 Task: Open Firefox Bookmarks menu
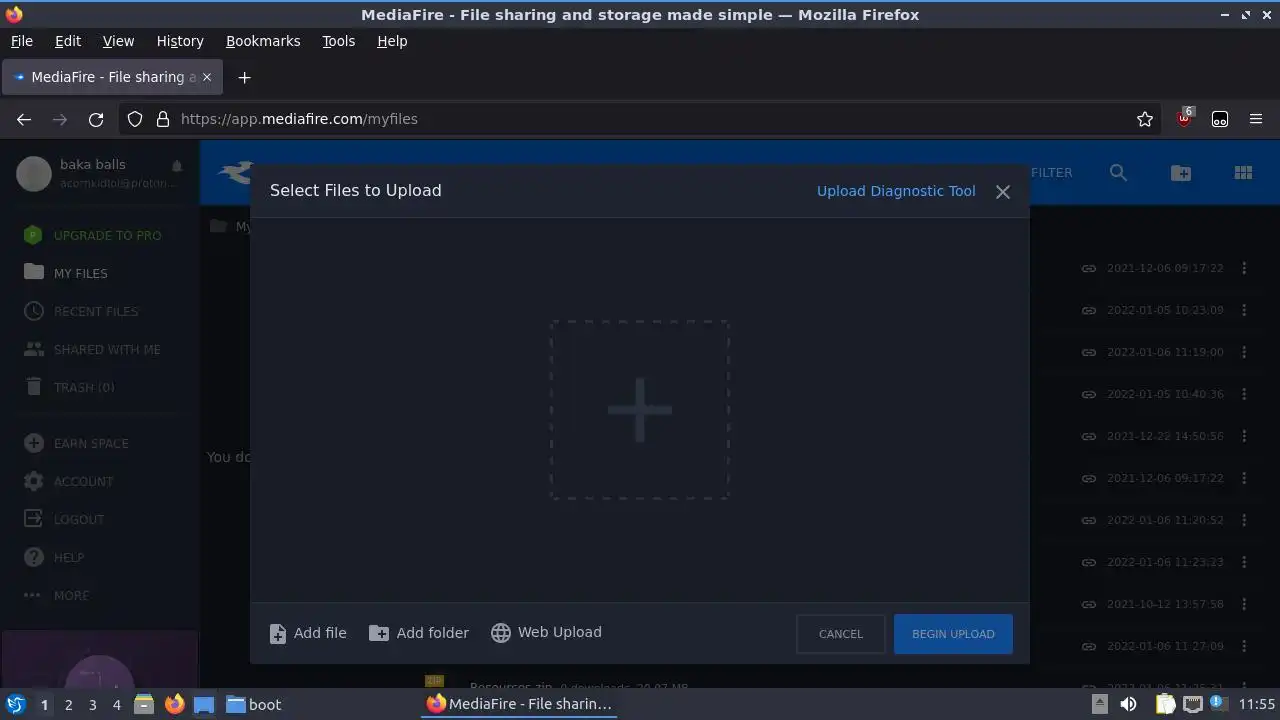[x=263, y=41]
